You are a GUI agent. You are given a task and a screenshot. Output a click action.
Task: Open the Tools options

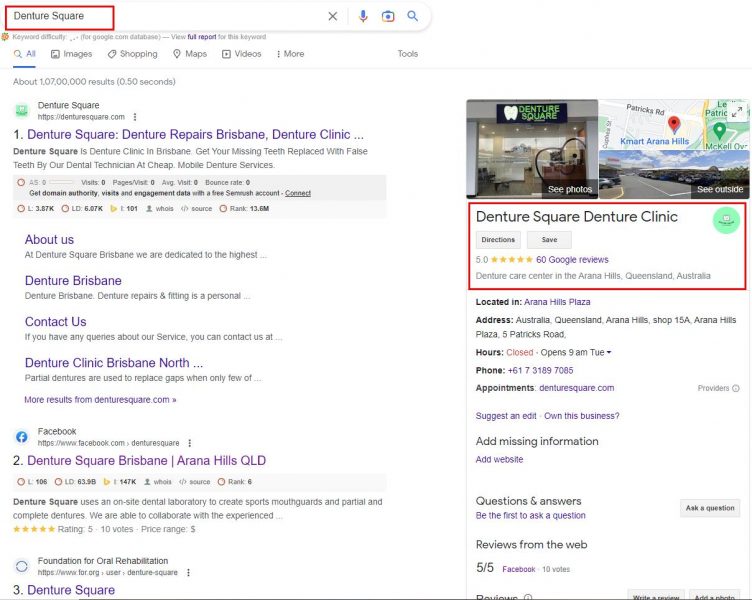click(407, 54)
